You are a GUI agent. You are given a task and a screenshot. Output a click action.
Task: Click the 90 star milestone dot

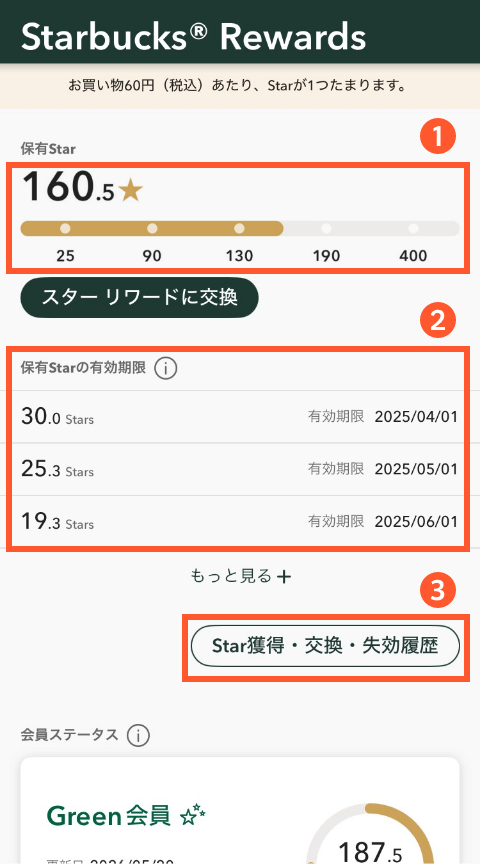click(x=152, y=228)
